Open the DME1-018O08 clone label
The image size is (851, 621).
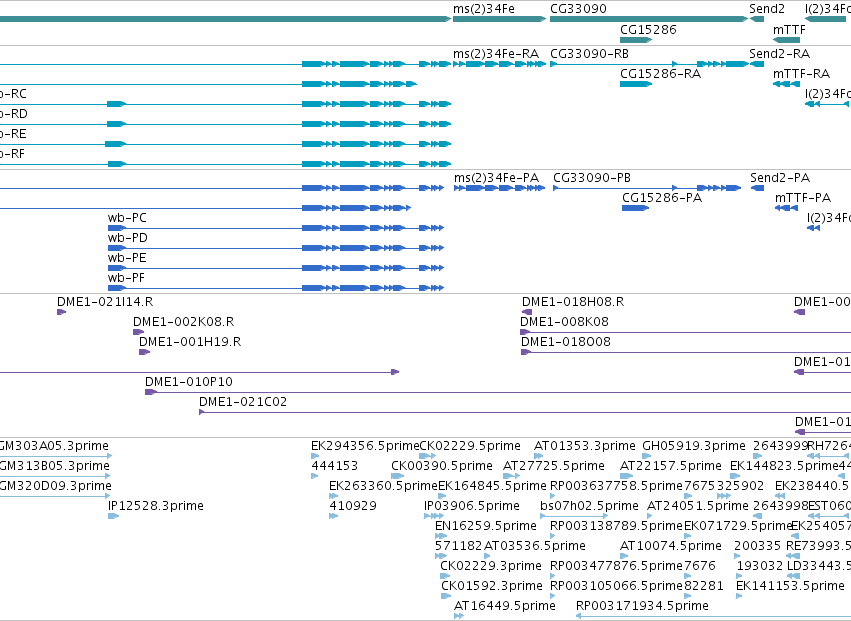(566, 343)
